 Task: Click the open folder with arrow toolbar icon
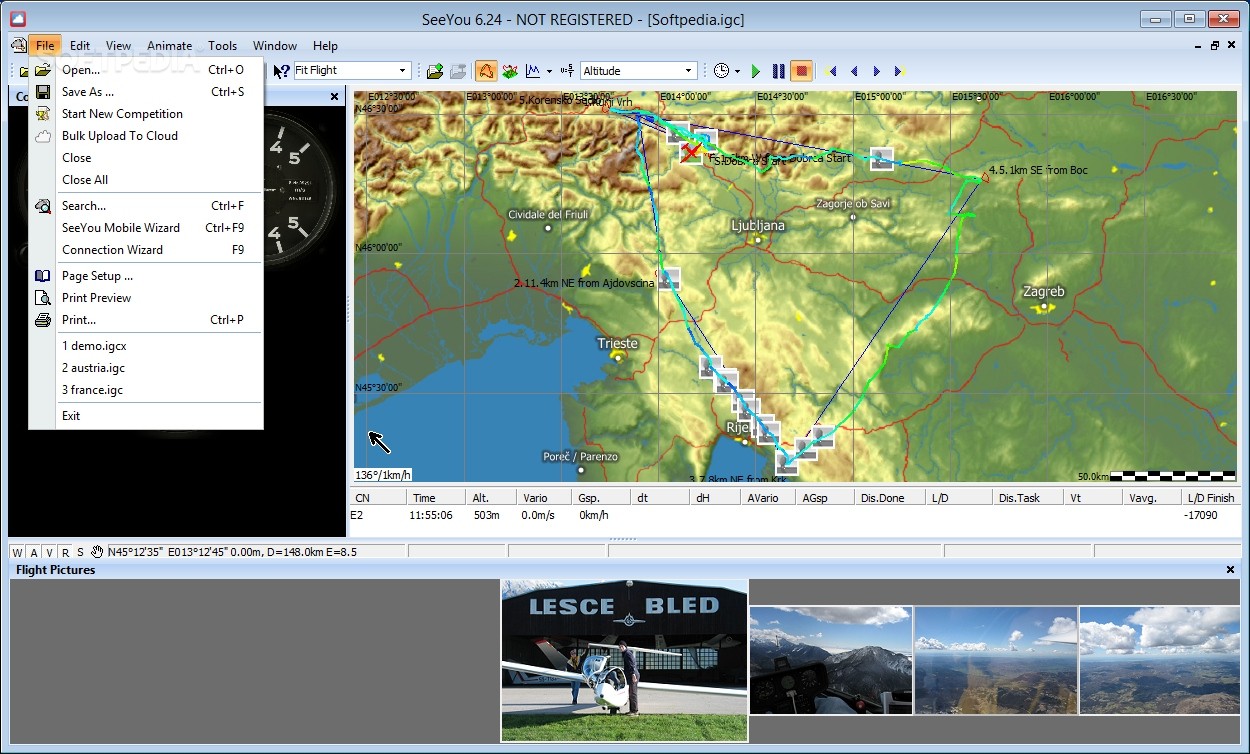(435, 71)
